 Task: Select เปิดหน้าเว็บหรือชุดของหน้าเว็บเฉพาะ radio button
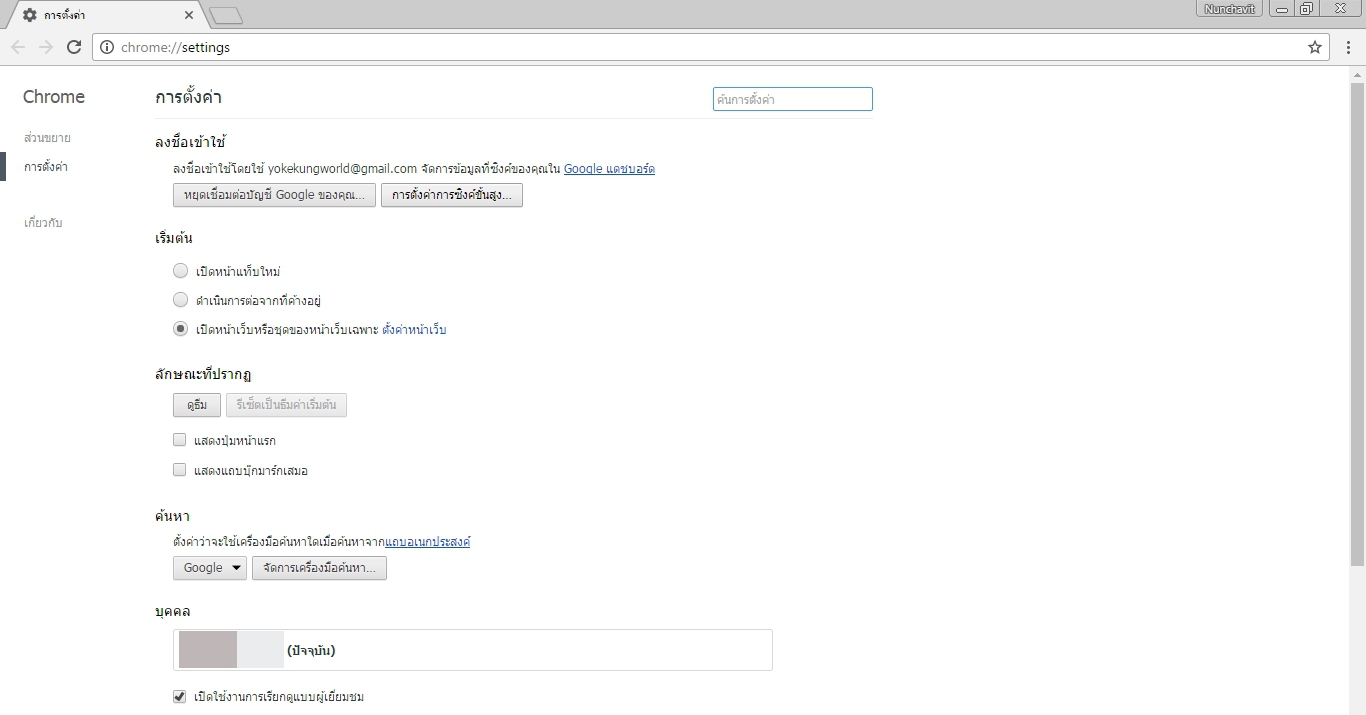click(x=180, y=329)
